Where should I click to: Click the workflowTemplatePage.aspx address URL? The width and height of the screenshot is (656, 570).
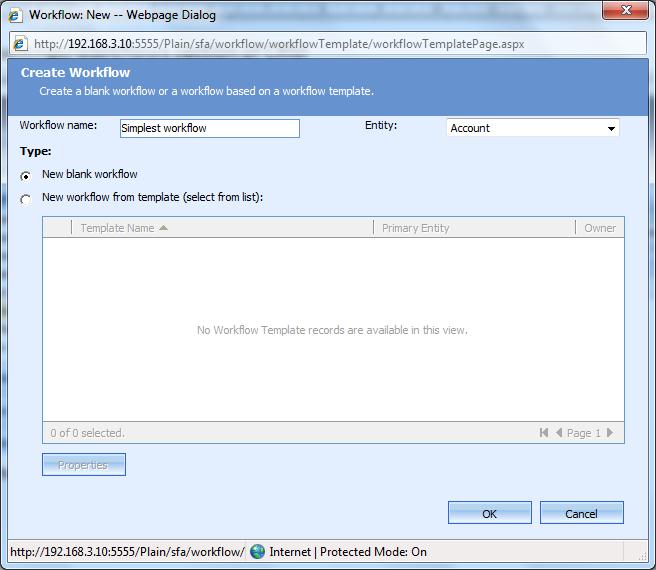tap(279, 44)
